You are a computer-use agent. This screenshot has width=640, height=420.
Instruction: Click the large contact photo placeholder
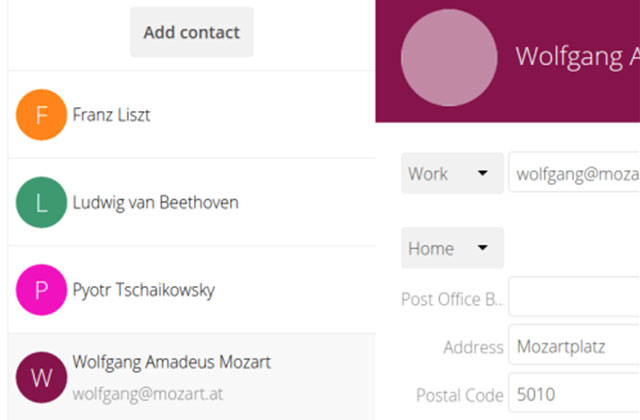(x=449, y=57)
